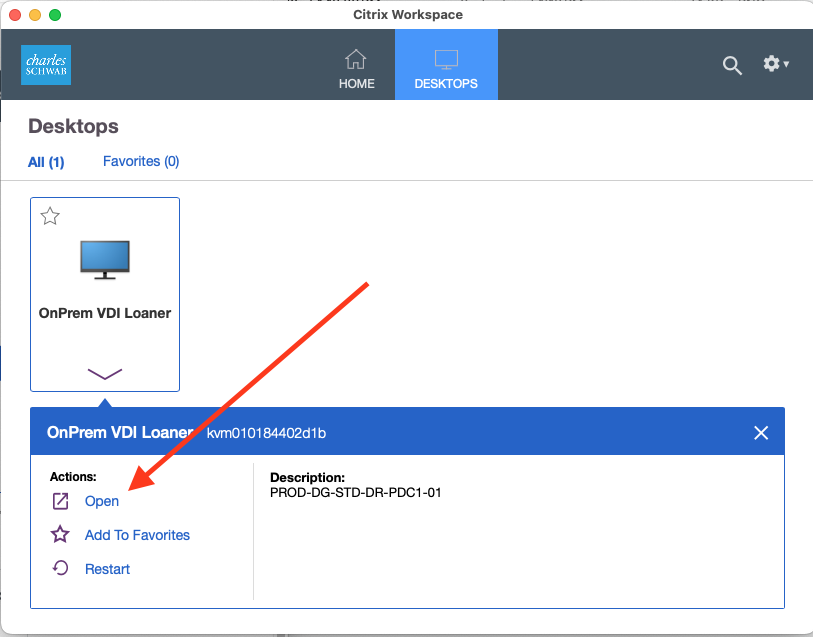
Task: Open the settings gear menu
Action: tap(770, 63)
